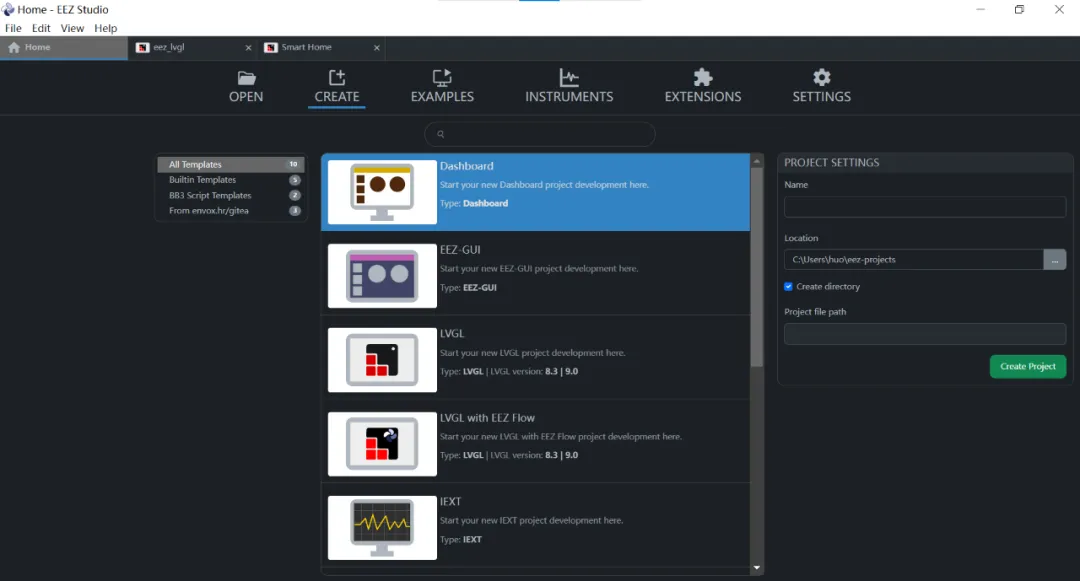Click the scroll down arrow in template list

click(757, 568)
